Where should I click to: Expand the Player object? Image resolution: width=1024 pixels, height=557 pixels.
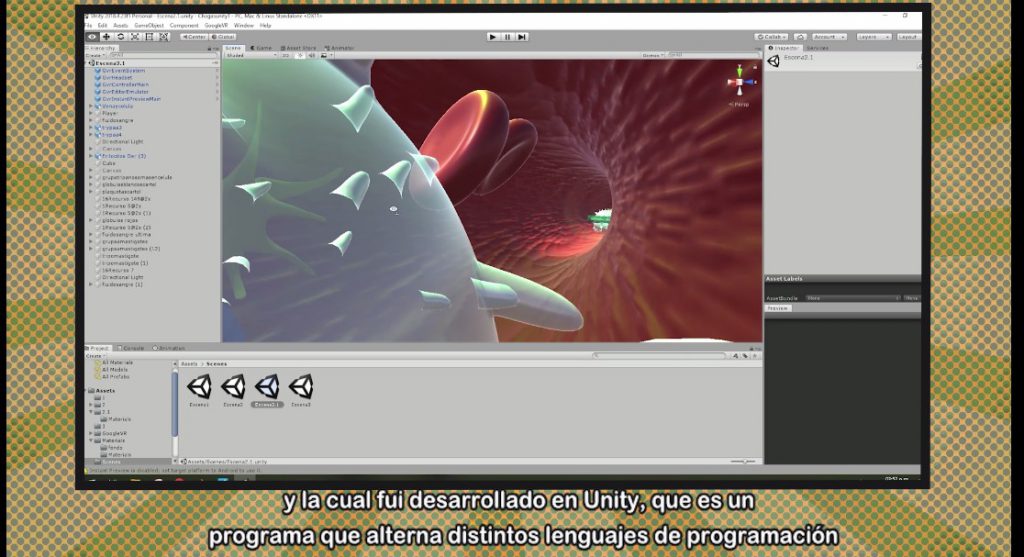tap(91, 114)
